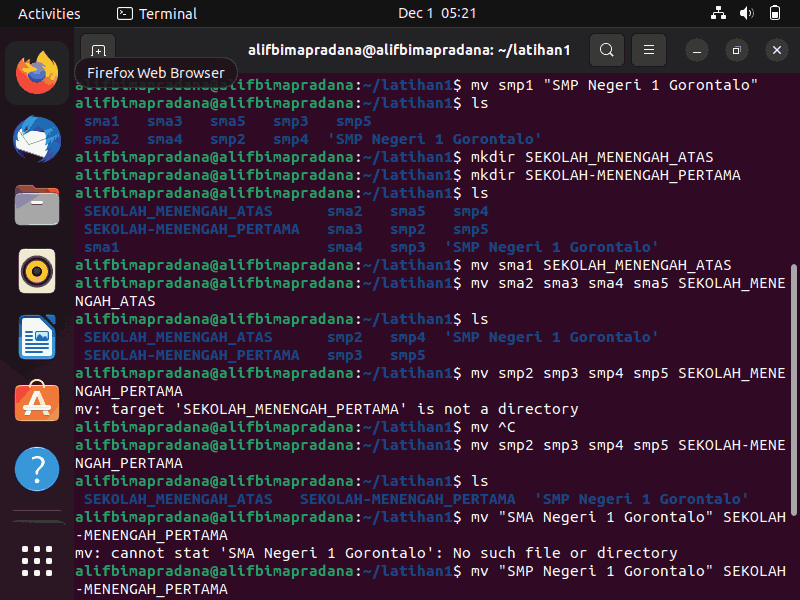Screen dimensions: 800x600
Task: Click the volume speaker icon
Action: [746, 13]
